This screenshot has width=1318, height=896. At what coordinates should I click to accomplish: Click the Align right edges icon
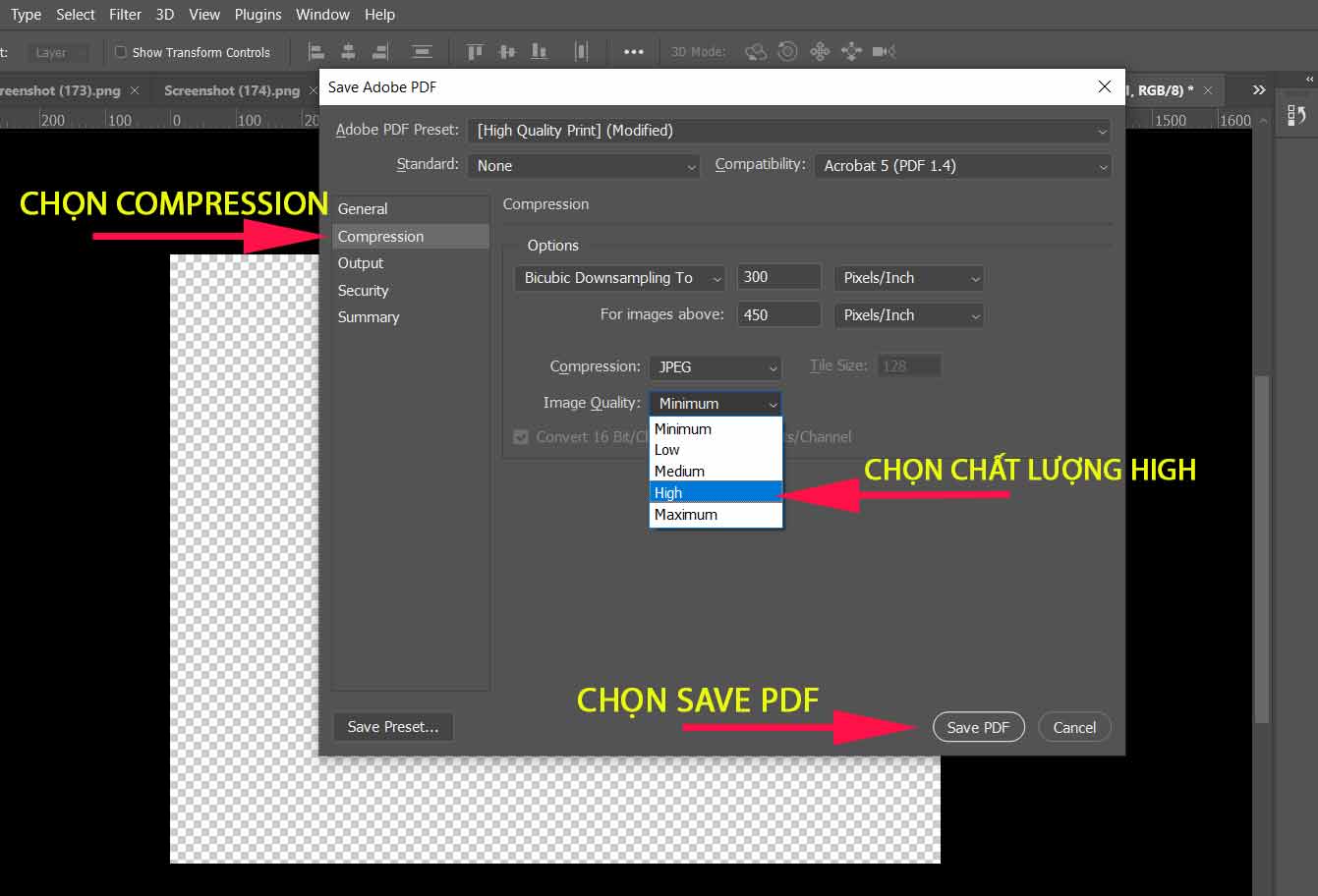(379, 51)
